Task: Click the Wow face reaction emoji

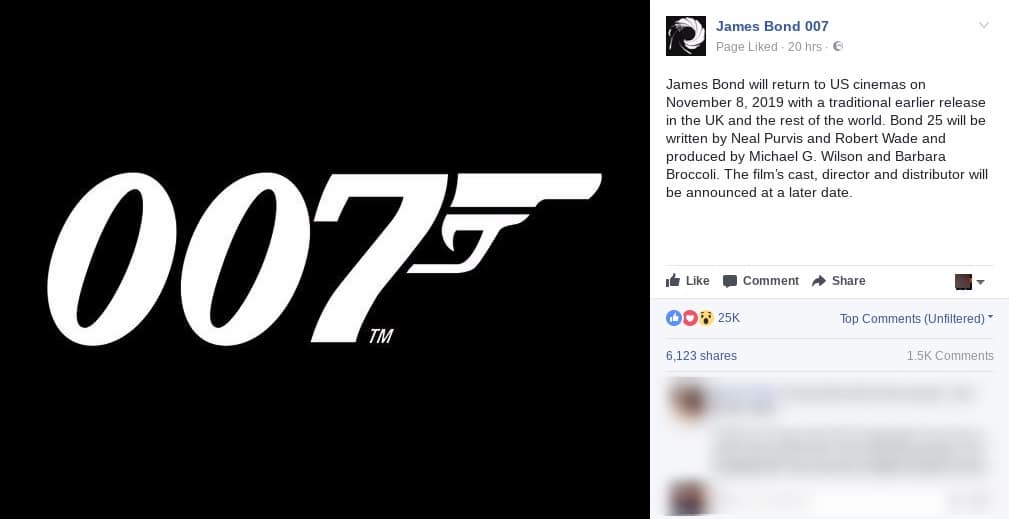Action: 707,318
